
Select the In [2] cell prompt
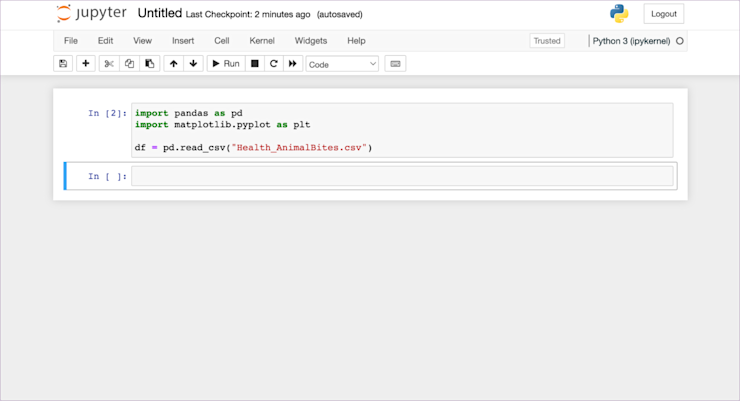coord(107,113)
